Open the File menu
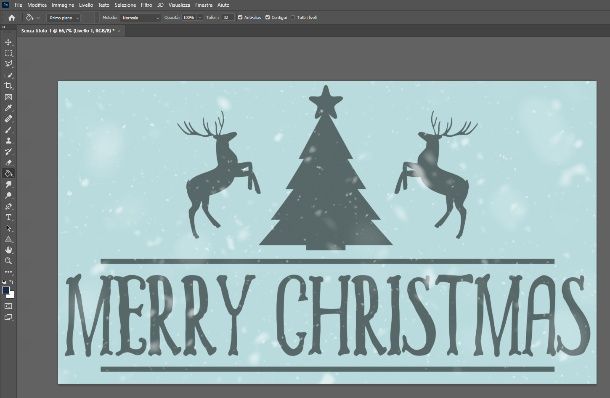 click(x=18, y=5)
